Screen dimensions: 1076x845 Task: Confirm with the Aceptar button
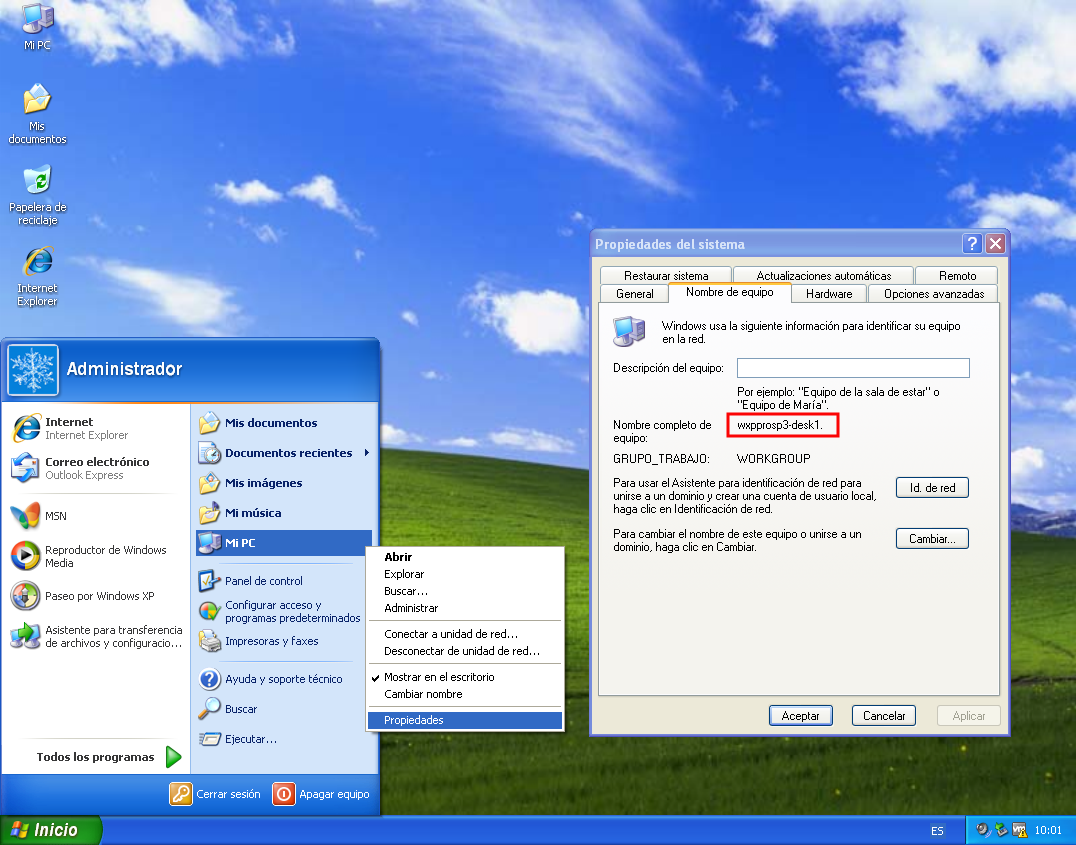coord(800,716)
